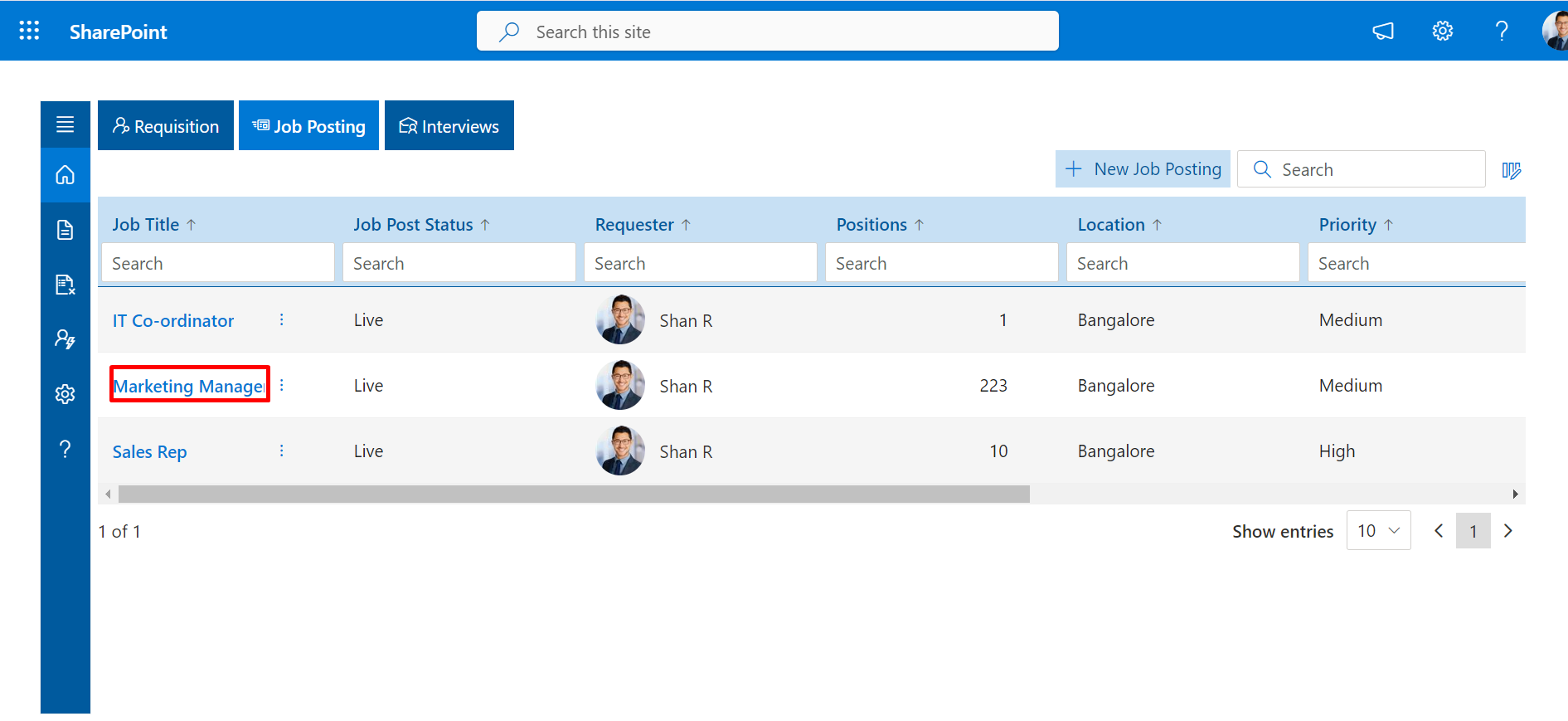Open the IT Co-ordinator job link

(x=173, y=320)
